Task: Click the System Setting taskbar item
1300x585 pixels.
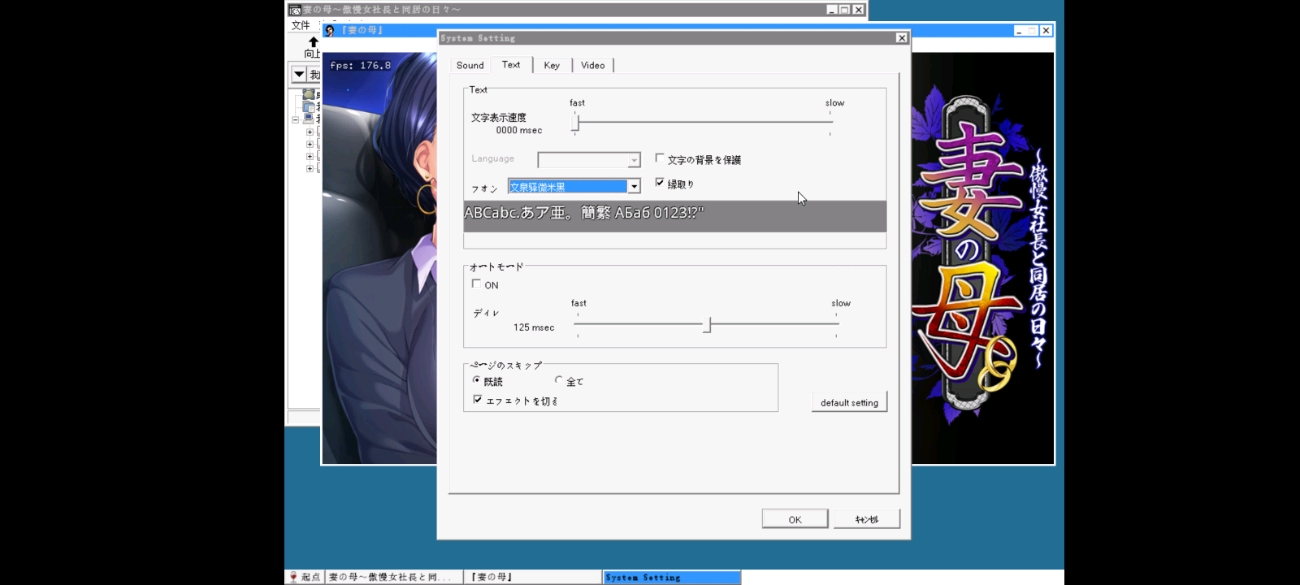Action: point(671,577)
